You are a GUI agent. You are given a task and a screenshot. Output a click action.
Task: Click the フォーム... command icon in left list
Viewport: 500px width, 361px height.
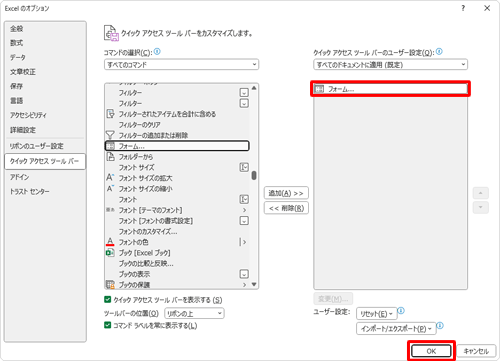110,146
